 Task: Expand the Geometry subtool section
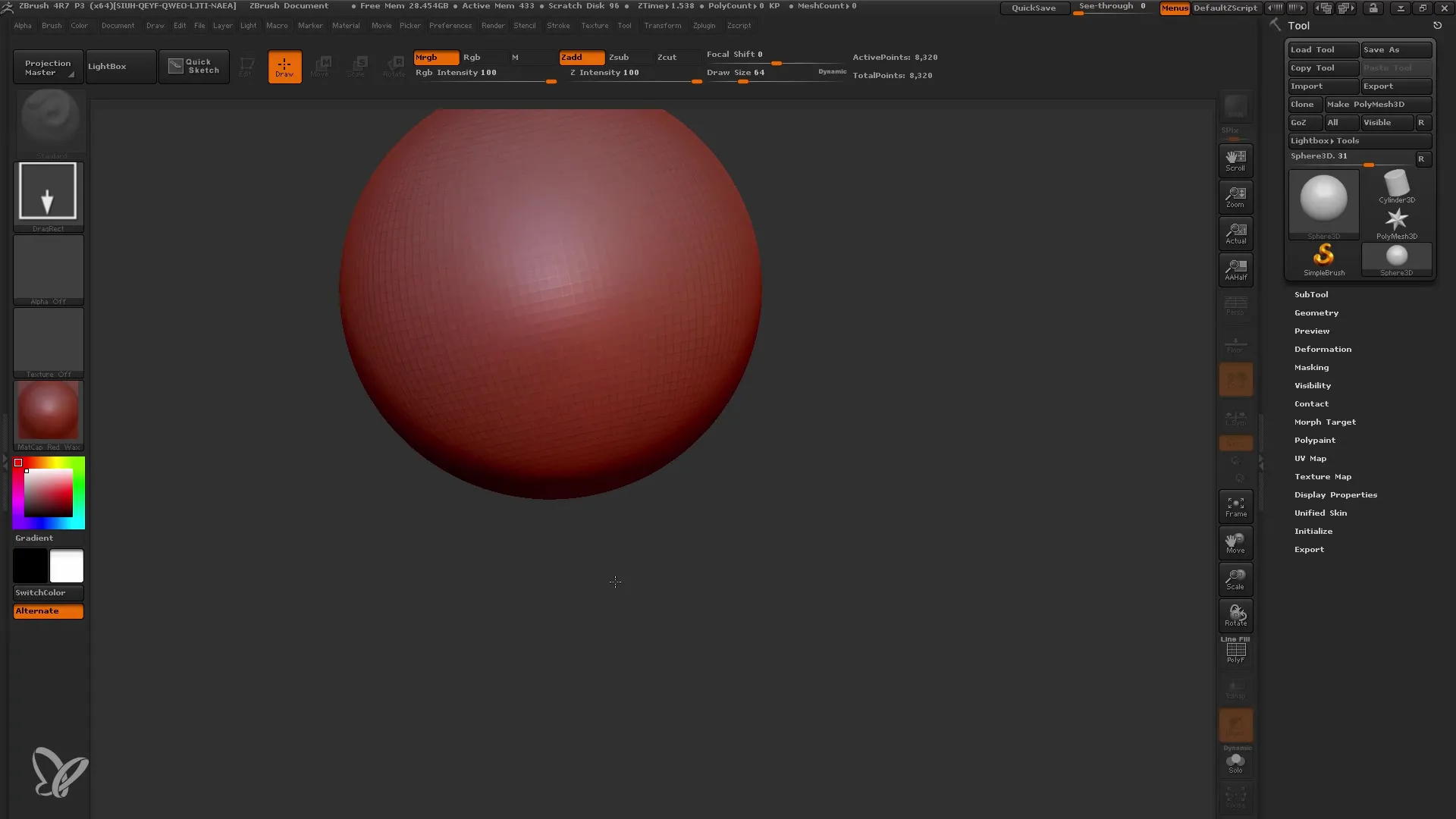(x=1316, y=313)
